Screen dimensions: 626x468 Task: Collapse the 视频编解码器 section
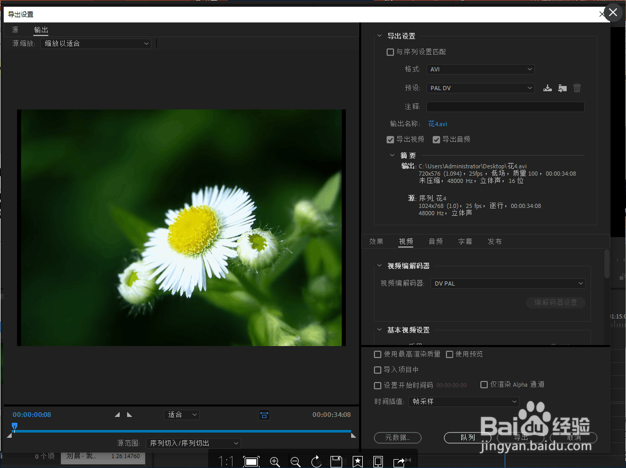pyautogui.click(x=379, y=266)
